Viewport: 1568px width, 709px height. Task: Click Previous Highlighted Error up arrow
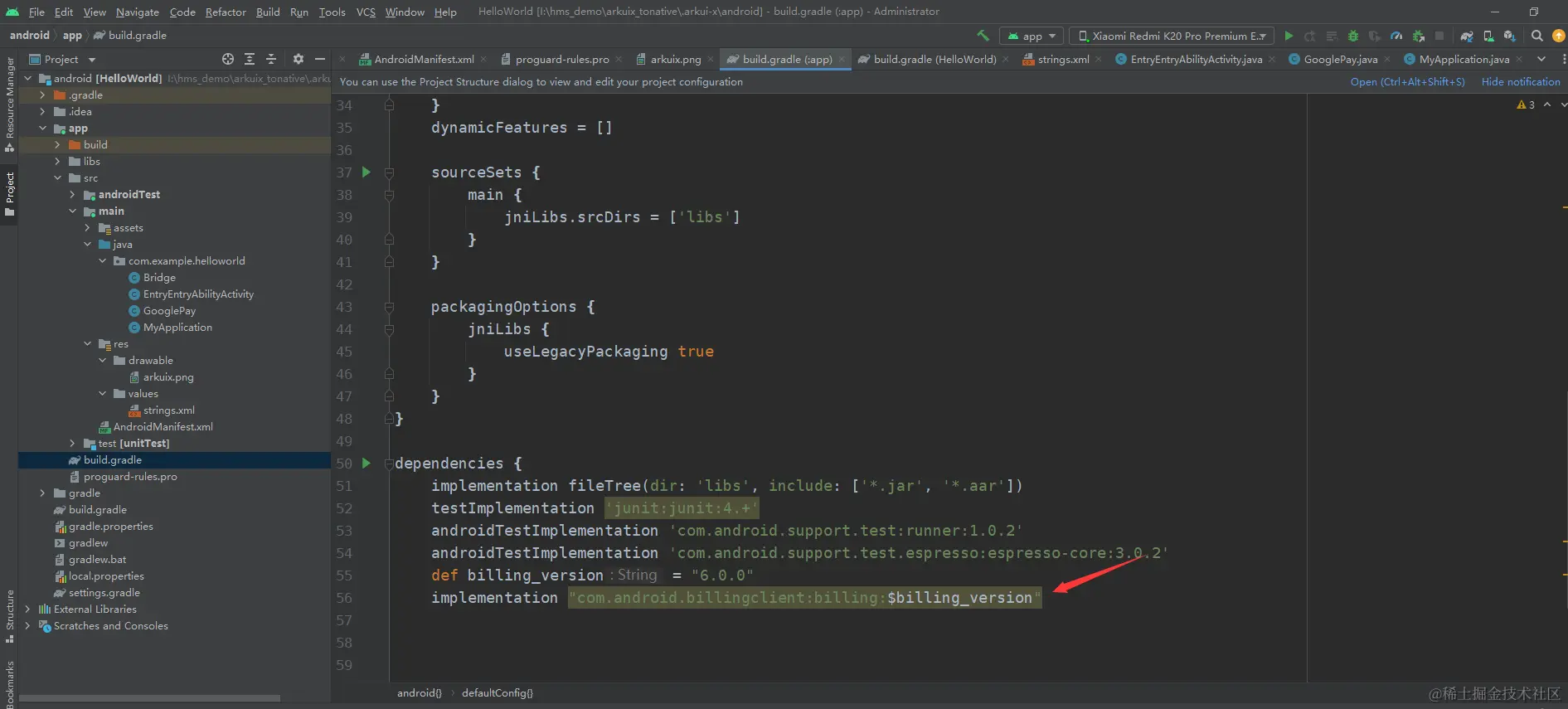coord(1547,104)
